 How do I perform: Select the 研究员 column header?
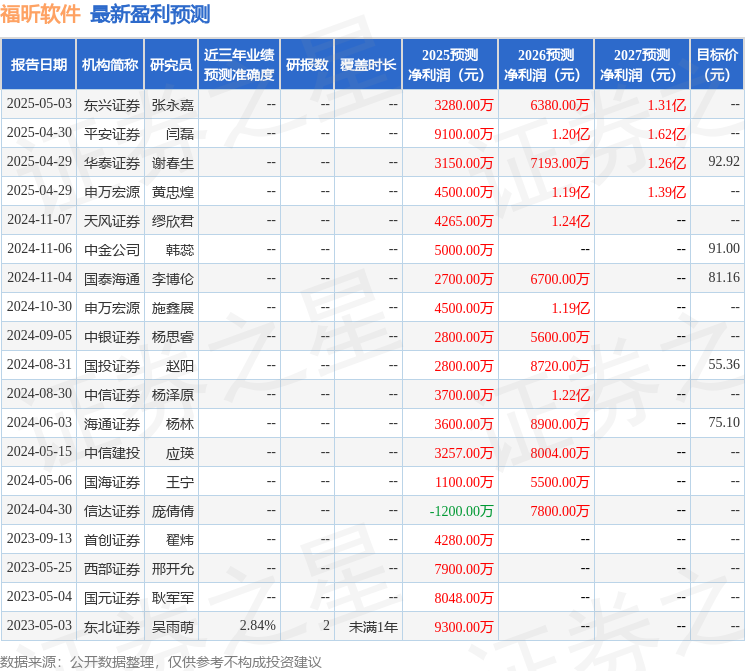(x=171, y=65)
